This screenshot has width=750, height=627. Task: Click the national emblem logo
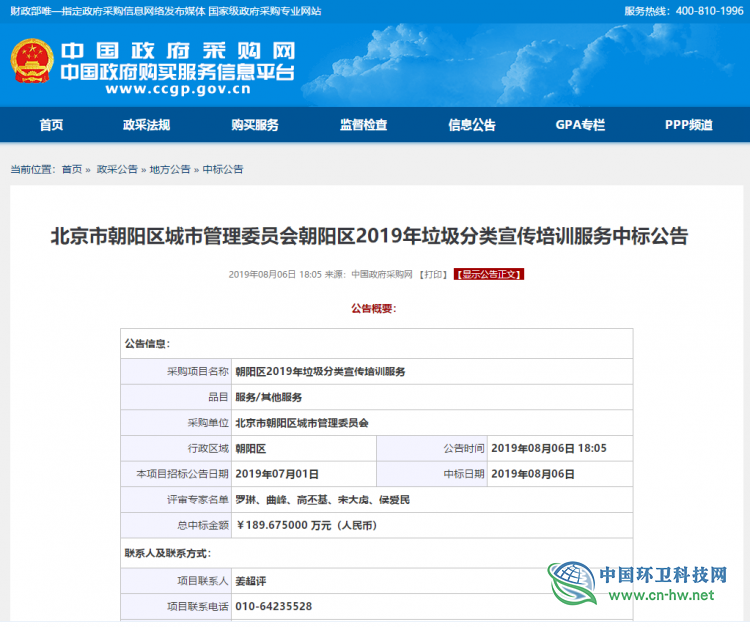tap(31, 62)
